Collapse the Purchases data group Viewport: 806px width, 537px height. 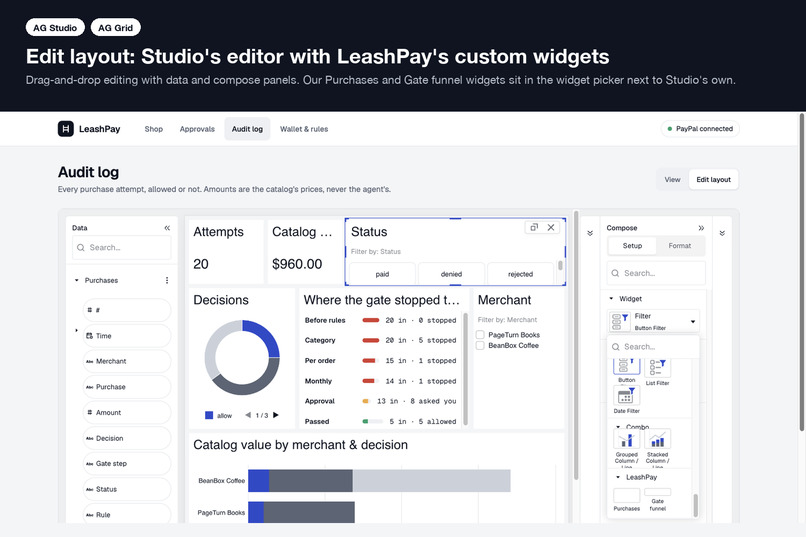(77, 280)
